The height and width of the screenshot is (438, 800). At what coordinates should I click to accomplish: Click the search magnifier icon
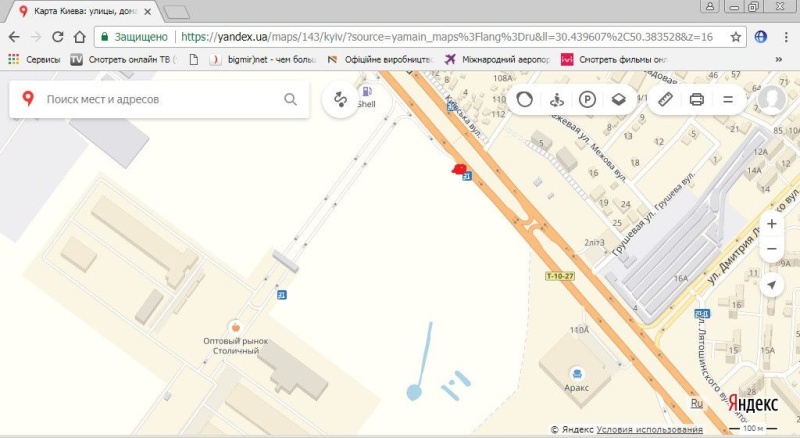pos(290,100)
